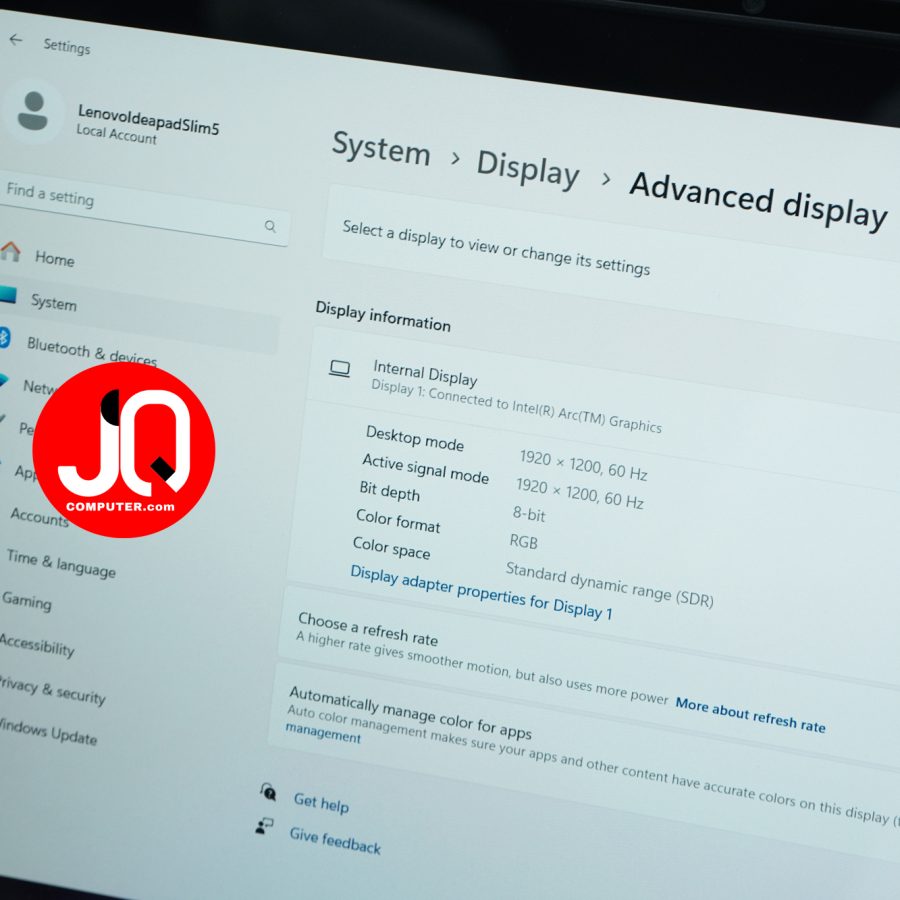Open the user account avatar
This screenshot has height=900, width=900.
click(33, 111)
